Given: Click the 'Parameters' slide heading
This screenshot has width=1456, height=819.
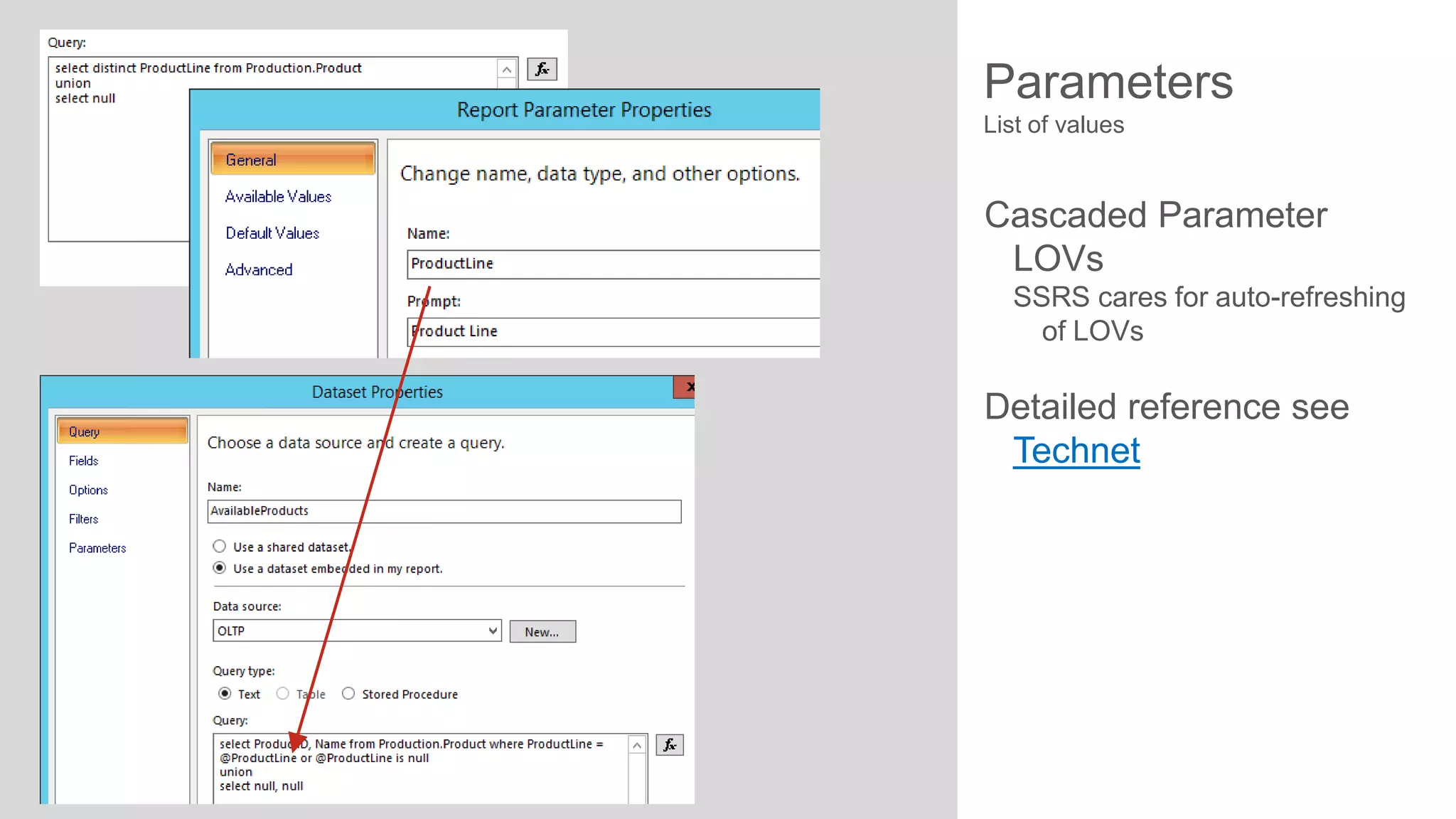Looking at the screenshot, I should click(1108, 82).
